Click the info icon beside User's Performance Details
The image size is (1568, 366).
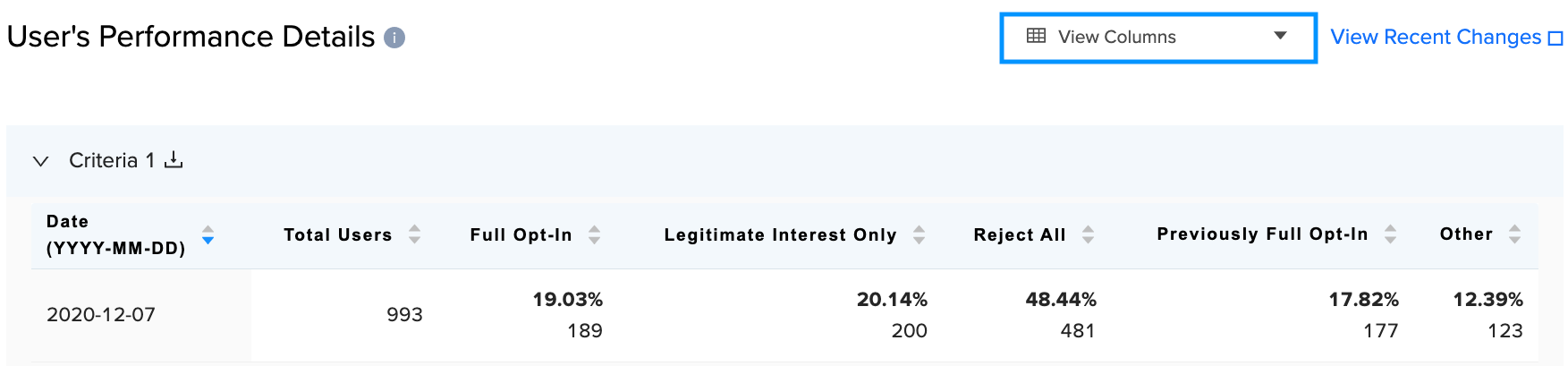394,38
